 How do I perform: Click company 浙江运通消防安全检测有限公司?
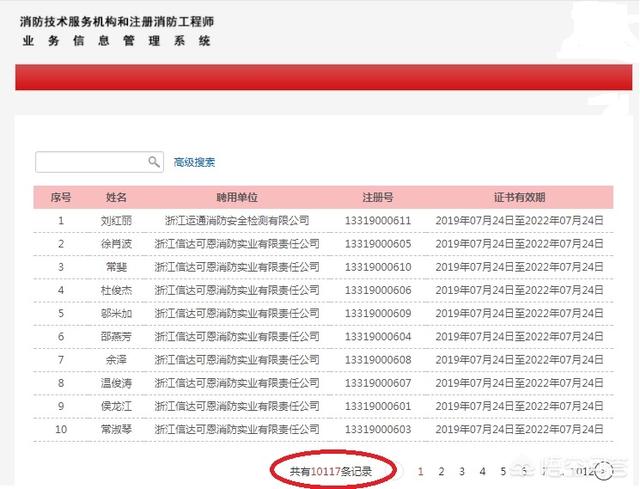tap(237, 221)
